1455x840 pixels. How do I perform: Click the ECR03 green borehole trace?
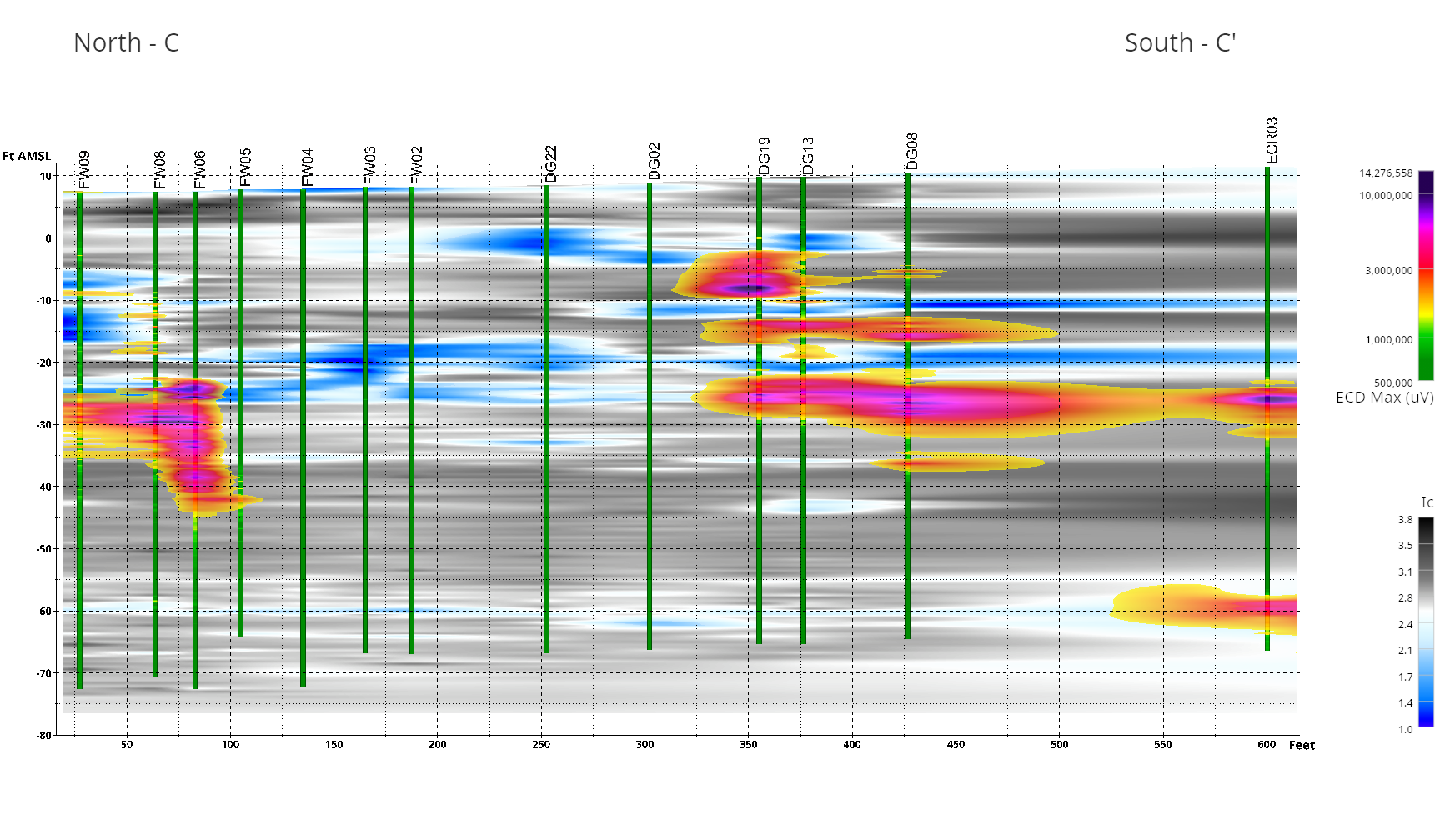tap(1267, 408)
